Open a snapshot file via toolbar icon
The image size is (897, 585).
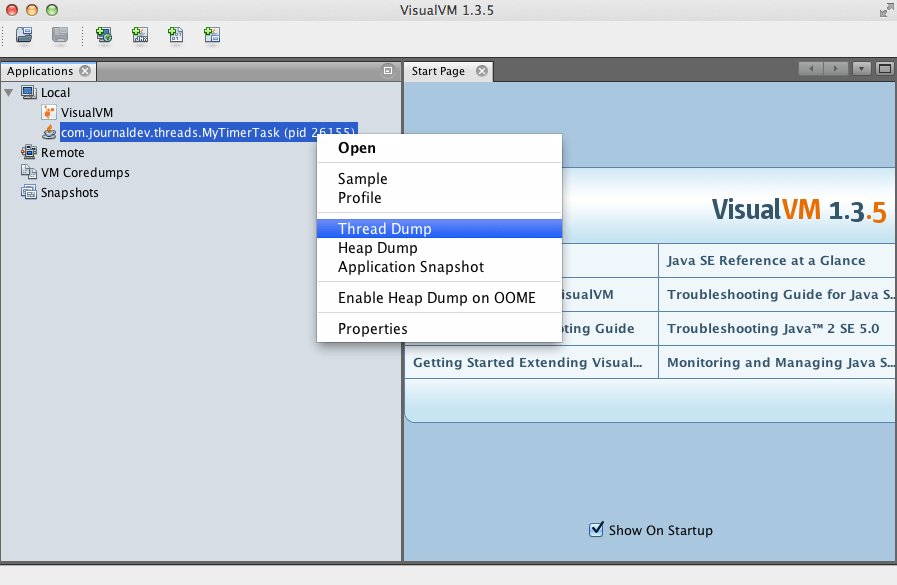pos(22,35)
